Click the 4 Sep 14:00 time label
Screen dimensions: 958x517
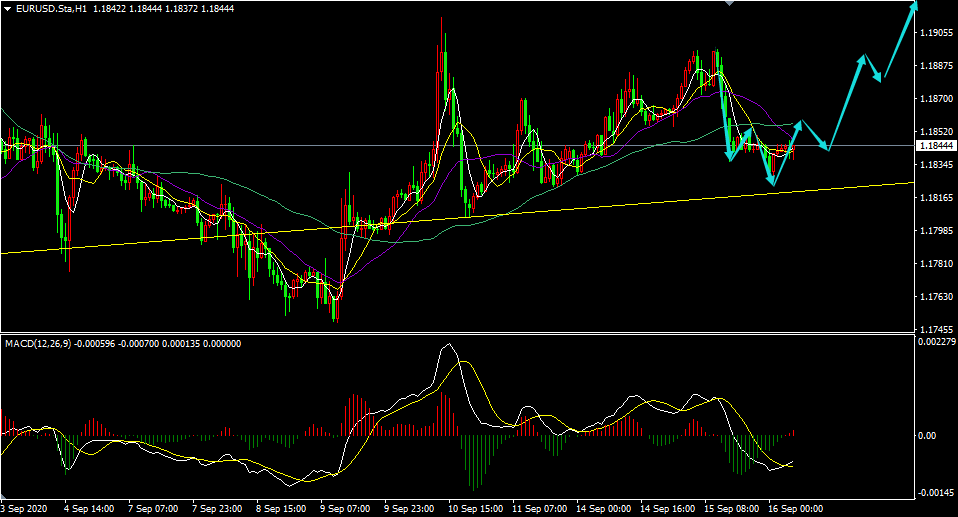(x=89, y=508)
